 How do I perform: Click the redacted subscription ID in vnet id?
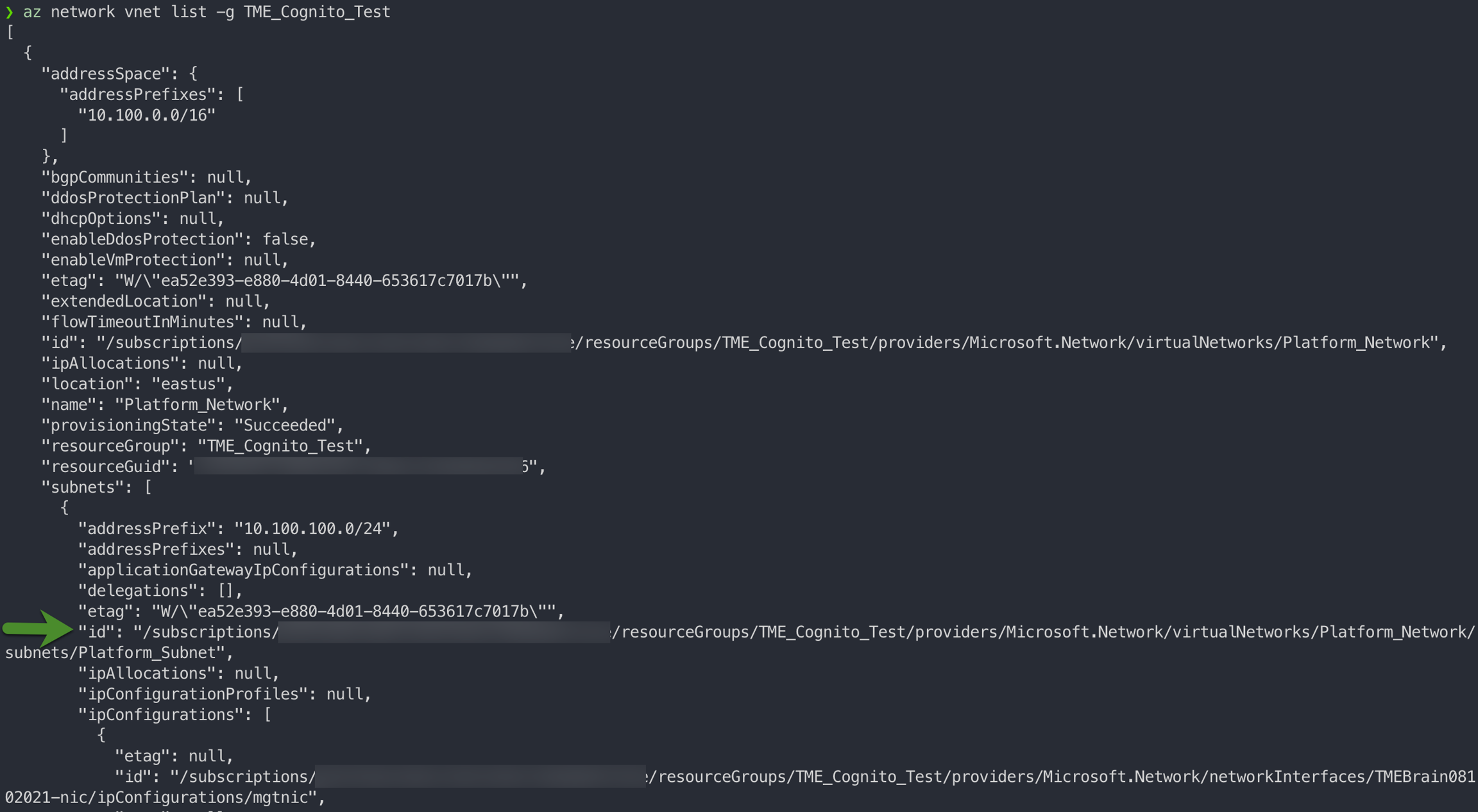405,343
